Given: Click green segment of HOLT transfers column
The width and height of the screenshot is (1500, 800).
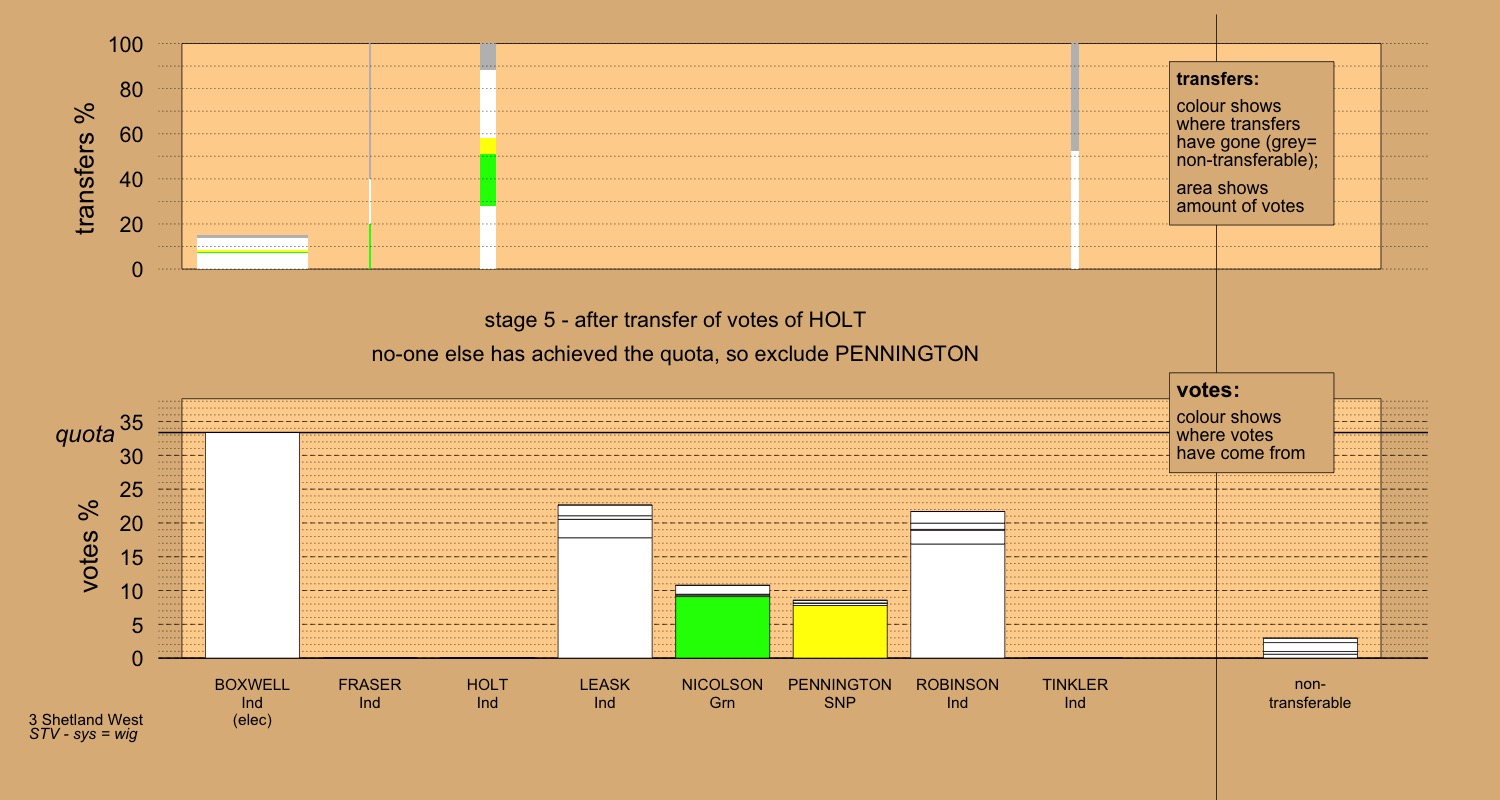Looking at the screenshot, I should pos(488,180).
